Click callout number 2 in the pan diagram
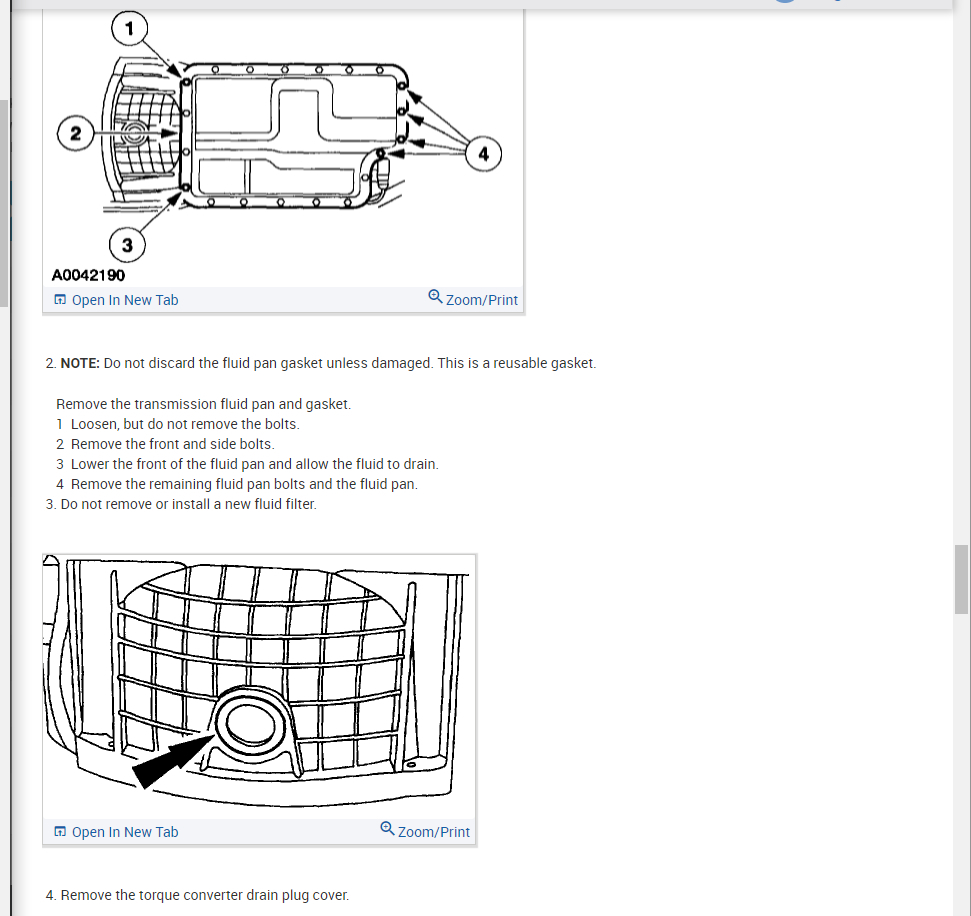 pos(76,133)
